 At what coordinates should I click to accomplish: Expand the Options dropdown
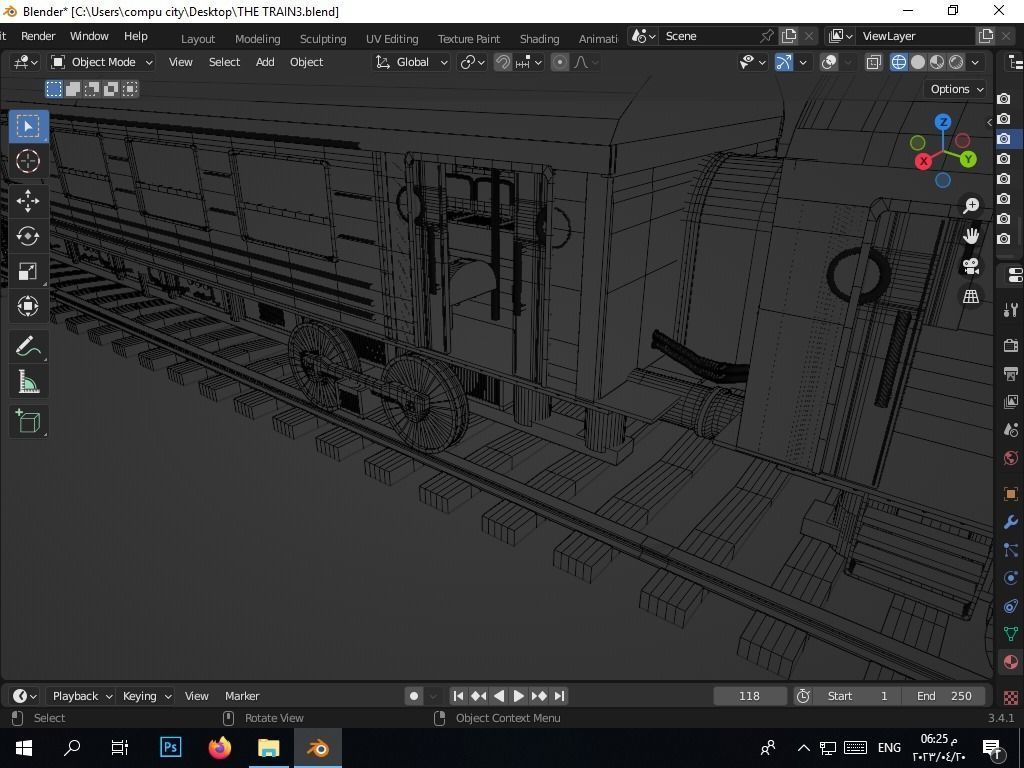tap(957, 89)
